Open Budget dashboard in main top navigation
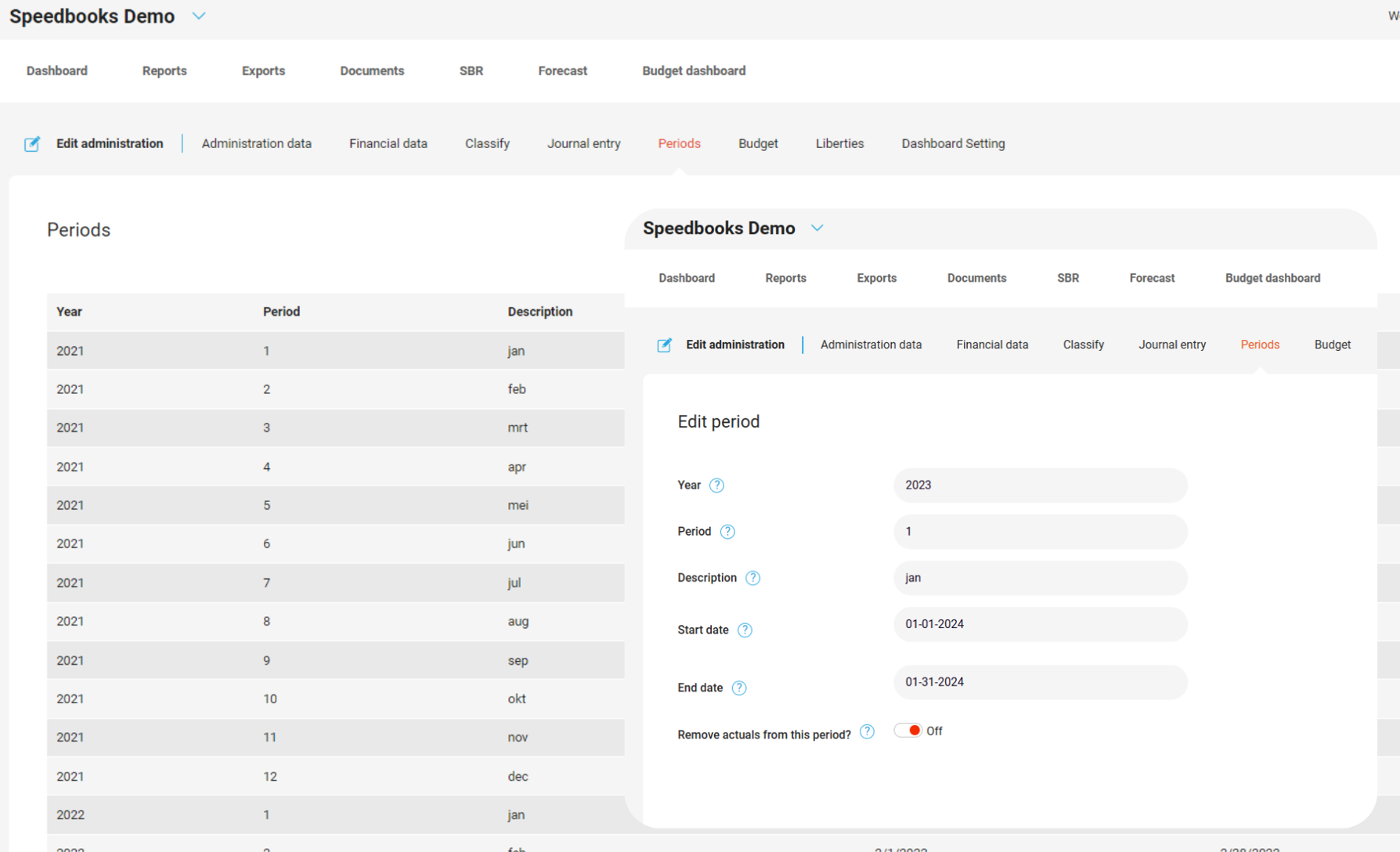The height and width of the screenshot is (852, 1400). 694,70
